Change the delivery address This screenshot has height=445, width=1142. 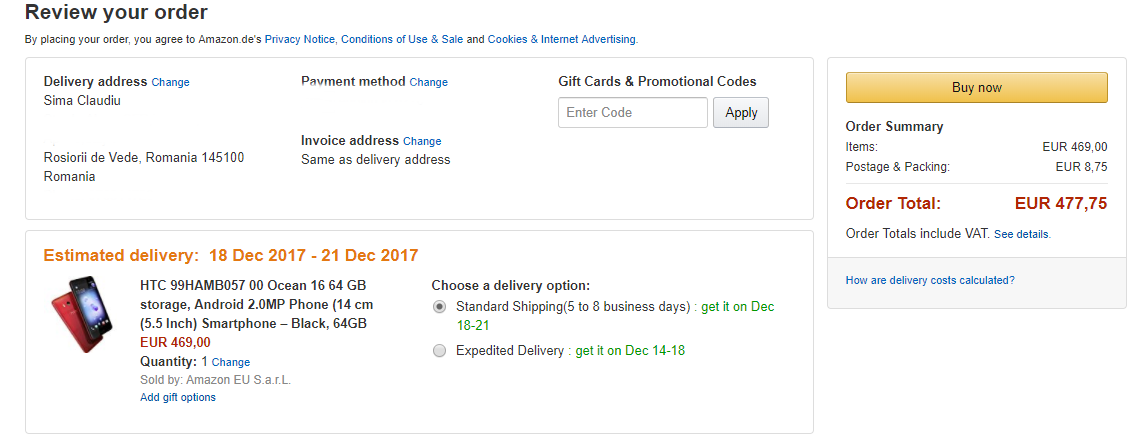point(170,82)
